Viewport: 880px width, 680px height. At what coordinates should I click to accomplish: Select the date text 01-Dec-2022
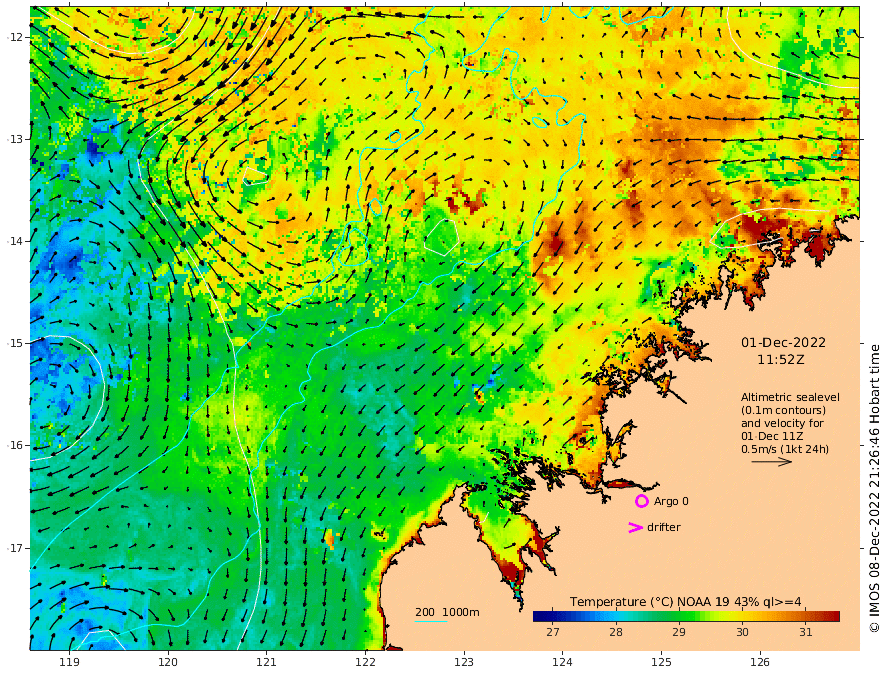pyautogui.click(x=783, y=343)
